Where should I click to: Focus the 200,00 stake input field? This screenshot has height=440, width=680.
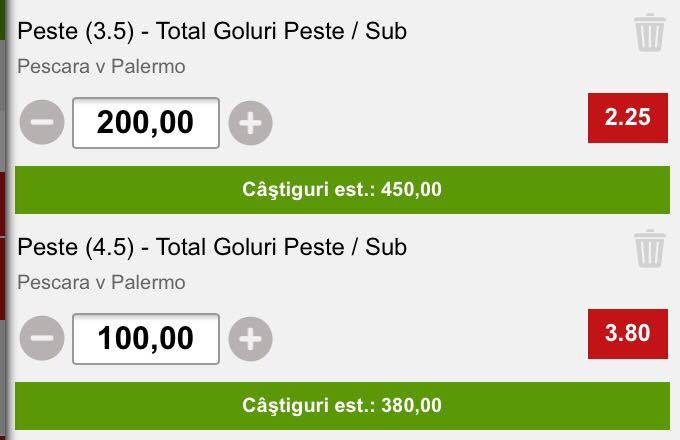(x=146, y=123)
